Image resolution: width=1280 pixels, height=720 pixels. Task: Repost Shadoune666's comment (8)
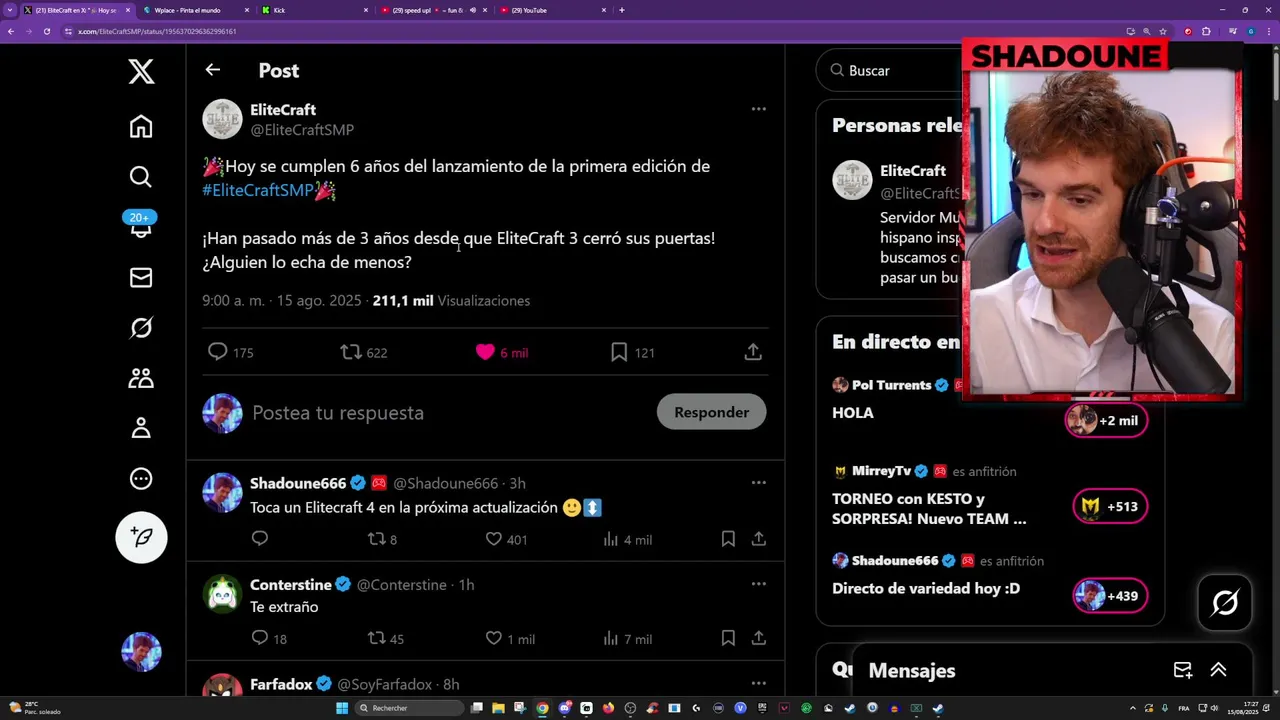383,539
